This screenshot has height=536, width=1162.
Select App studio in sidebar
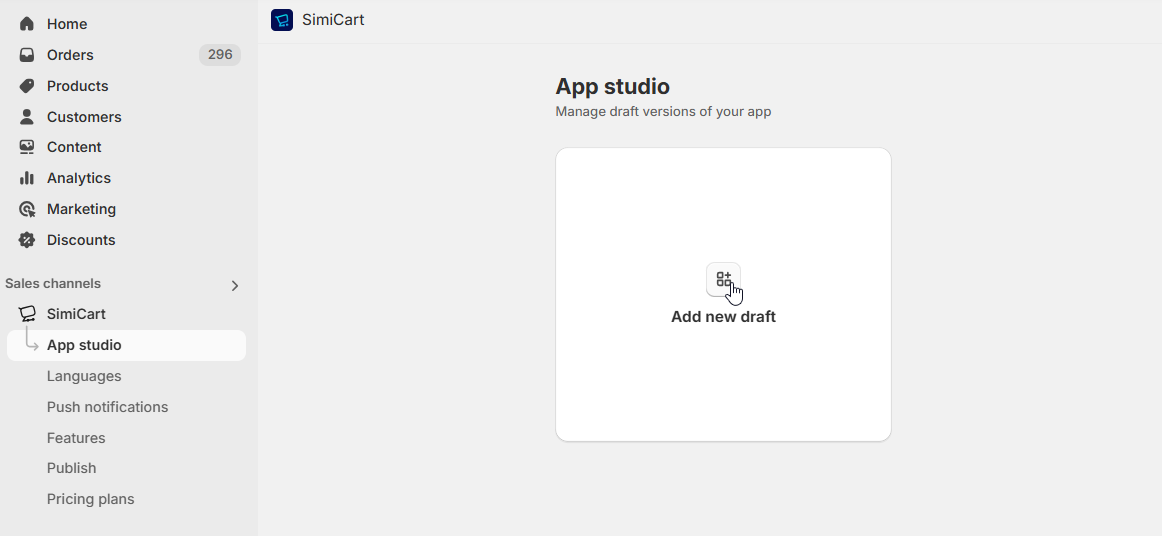(84, 345)
